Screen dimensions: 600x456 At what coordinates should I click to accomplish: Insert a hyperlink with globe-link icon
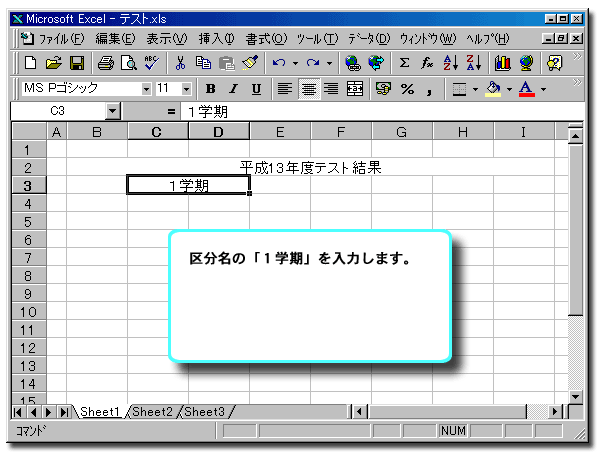coord(353,63)
